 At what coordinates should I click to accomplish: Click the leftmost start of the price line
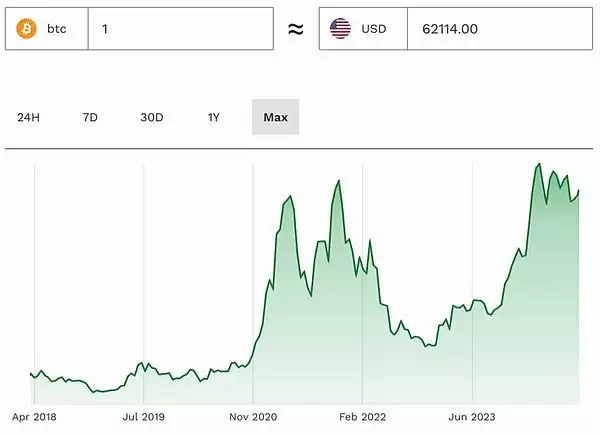click(x=31, y=374)
